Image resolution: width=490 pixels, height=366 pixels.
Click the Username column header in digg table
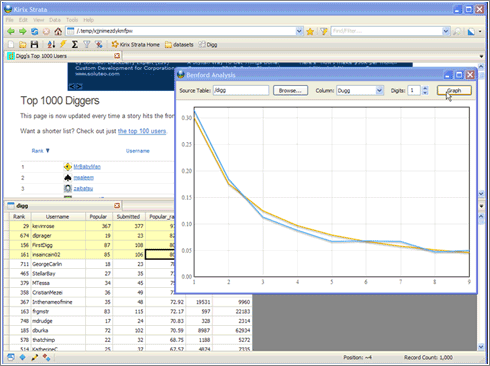point(58,217)
